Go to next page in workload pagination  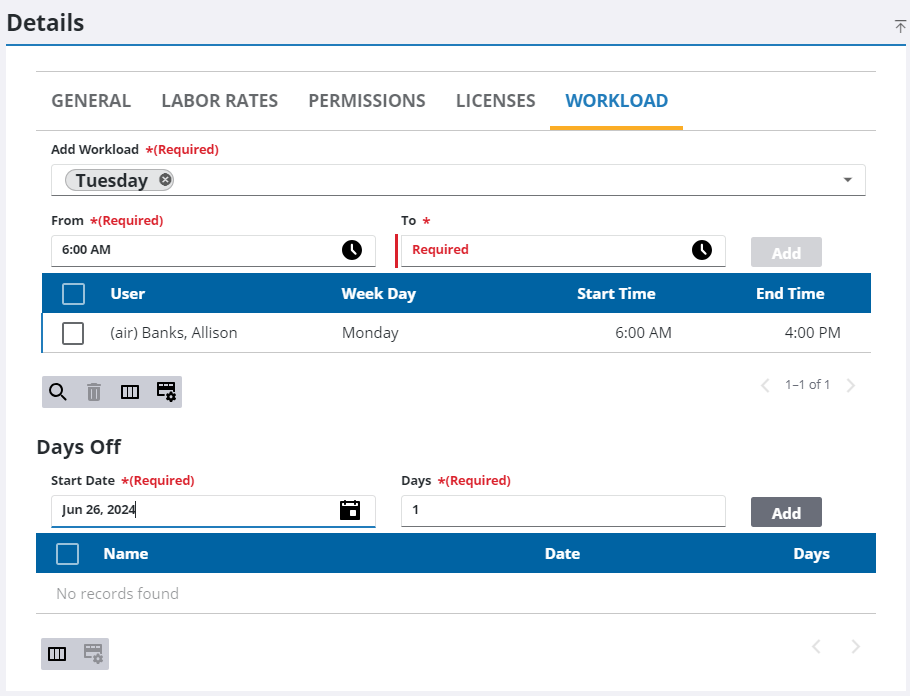(851, 385)
